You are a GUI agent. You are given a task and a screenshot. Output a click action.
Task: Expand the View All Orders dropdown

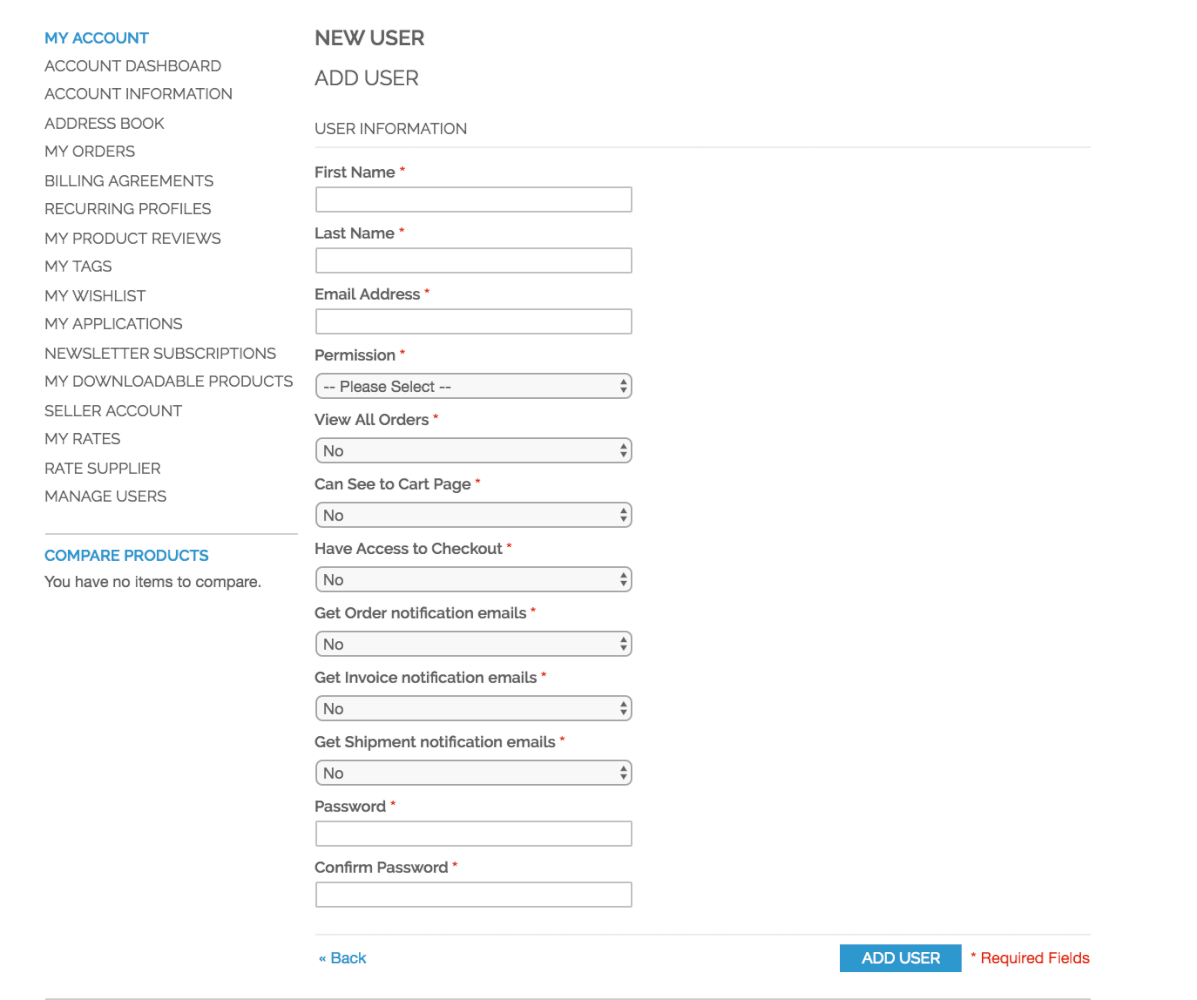473,451
